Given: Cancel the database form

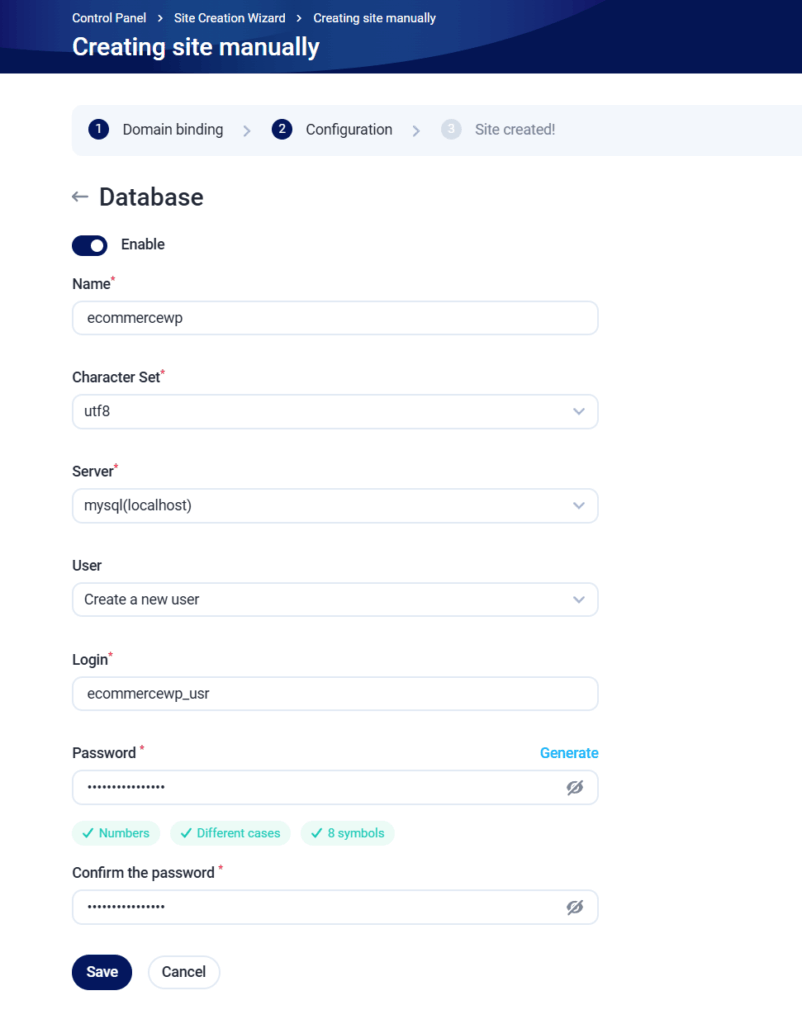Looking at the screenshot, I should point(184,972).
